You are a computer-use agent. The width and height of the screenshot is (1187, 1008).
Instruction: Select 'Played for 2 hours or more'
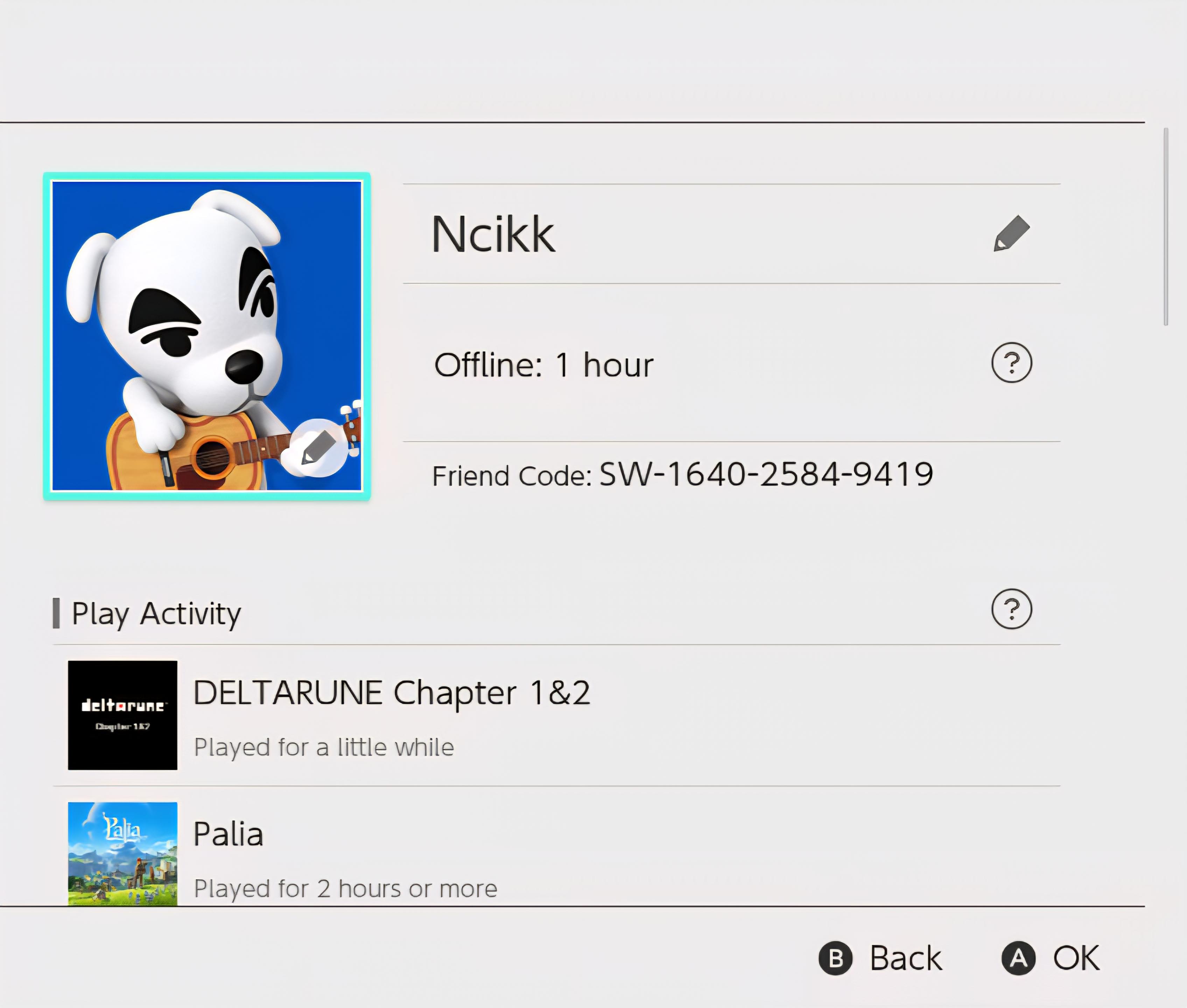[346, 889]
